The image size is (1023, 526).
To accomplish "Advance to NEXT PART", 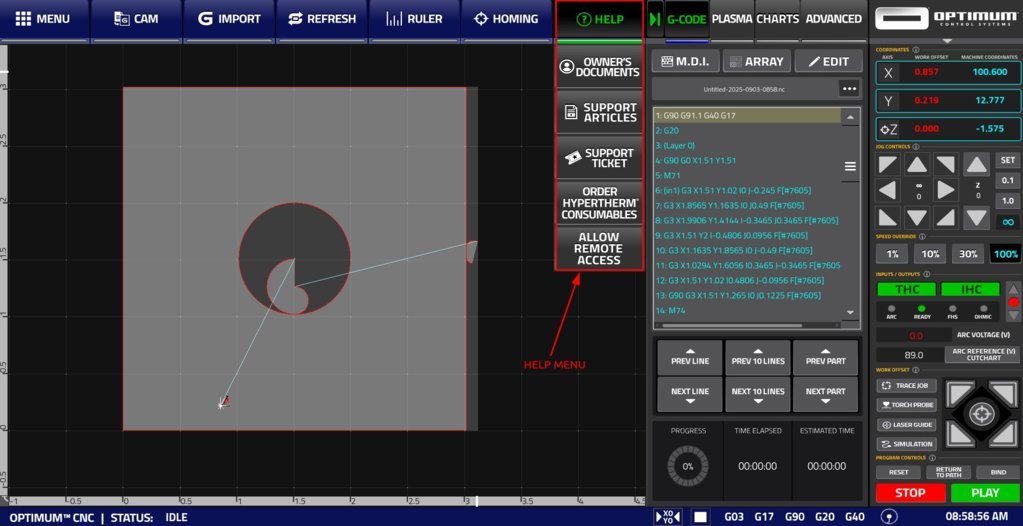I will (x=825, y=394).
